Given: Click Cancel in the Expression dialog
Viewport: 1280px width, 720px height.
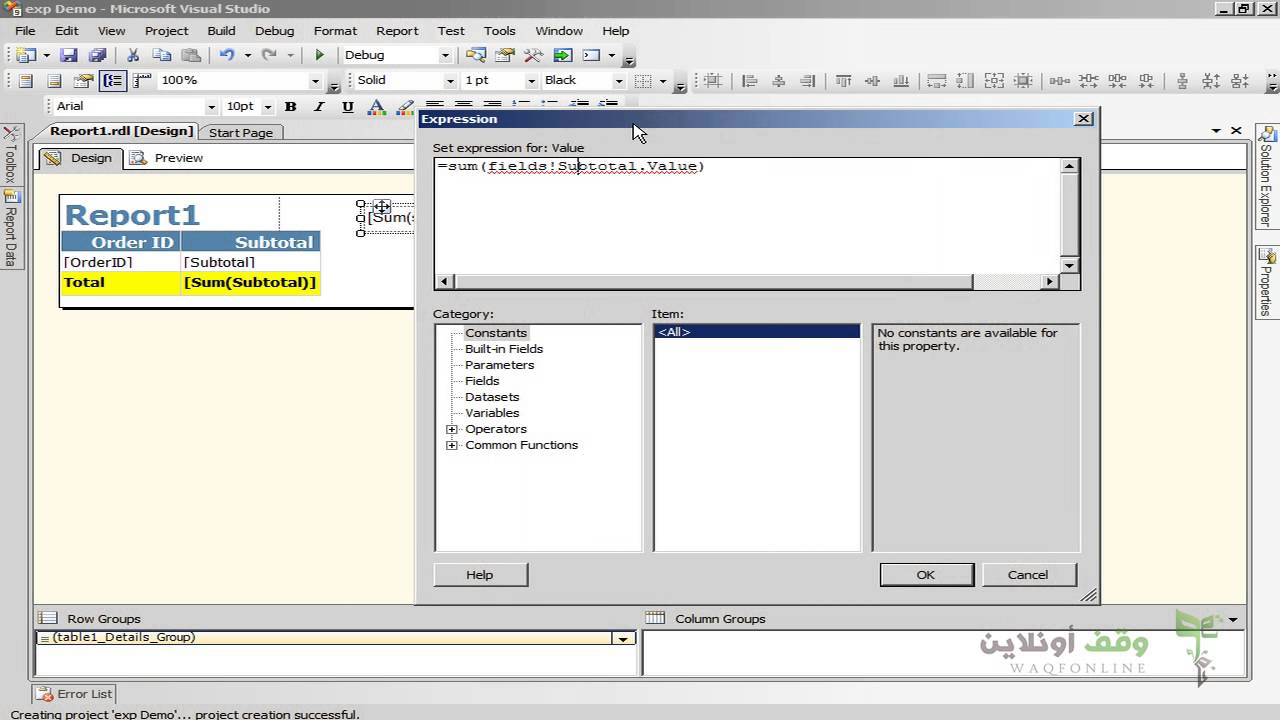Looking at the screenshot, I should 1028,574.
